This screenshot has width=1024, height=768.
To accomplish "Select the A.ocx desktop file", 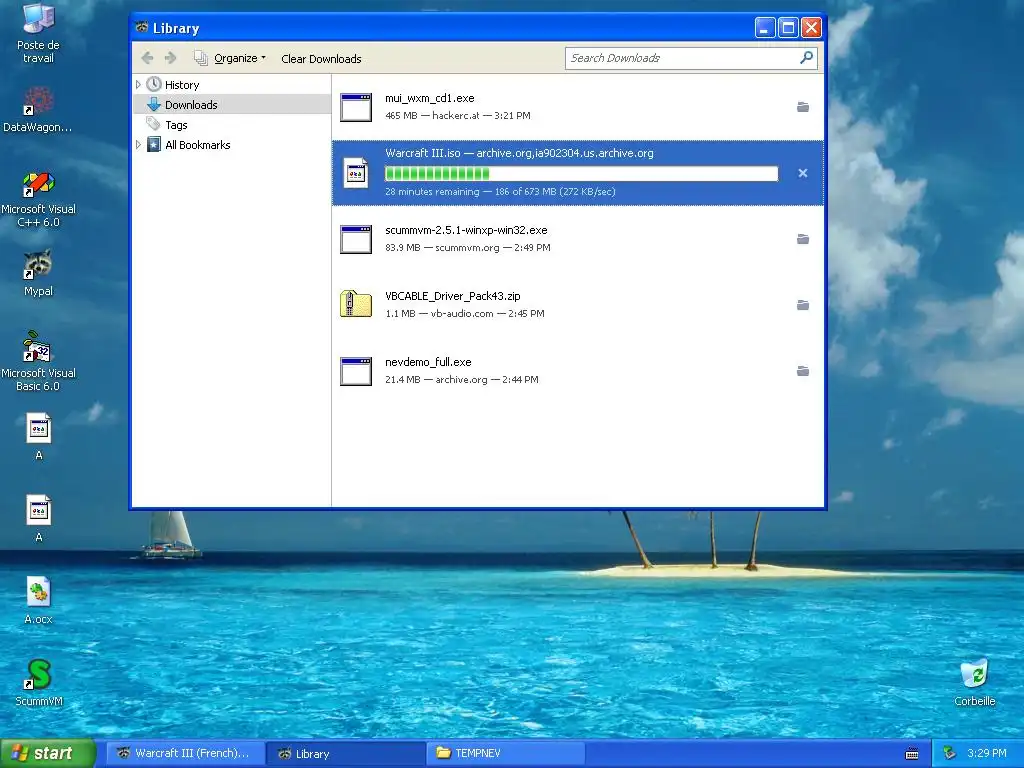I will click(x=38, y=600).
